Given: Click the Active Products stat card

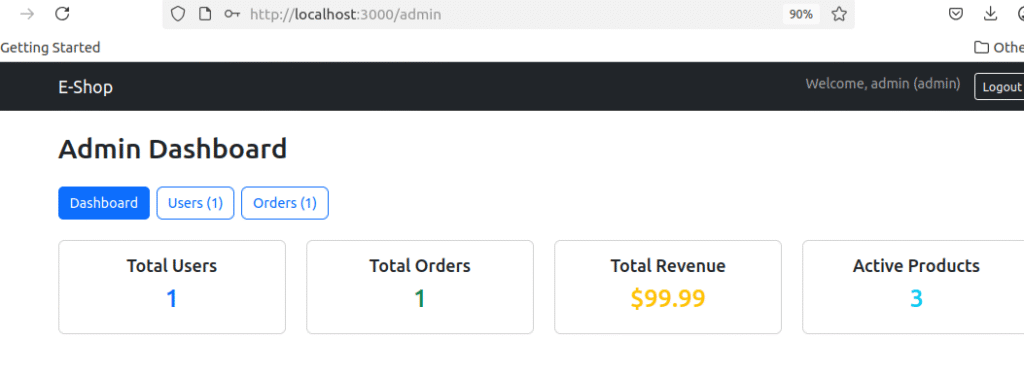Looking at the screenshot, I should tap(915, 287).
